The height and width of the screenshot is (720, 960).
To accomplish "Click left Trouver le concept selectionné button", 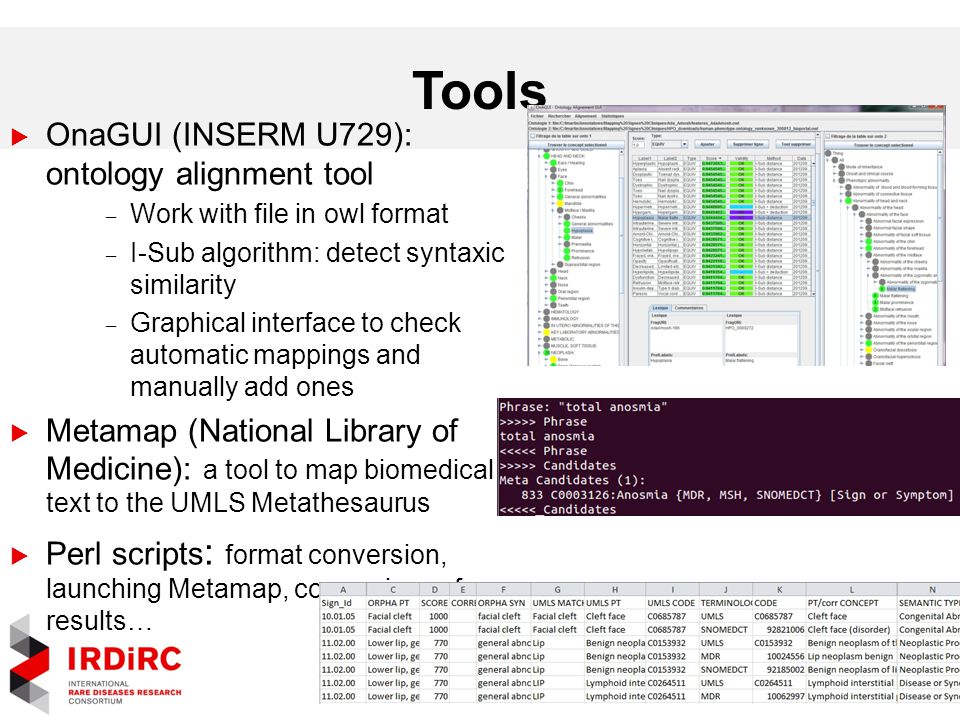I will click(577, 145).
